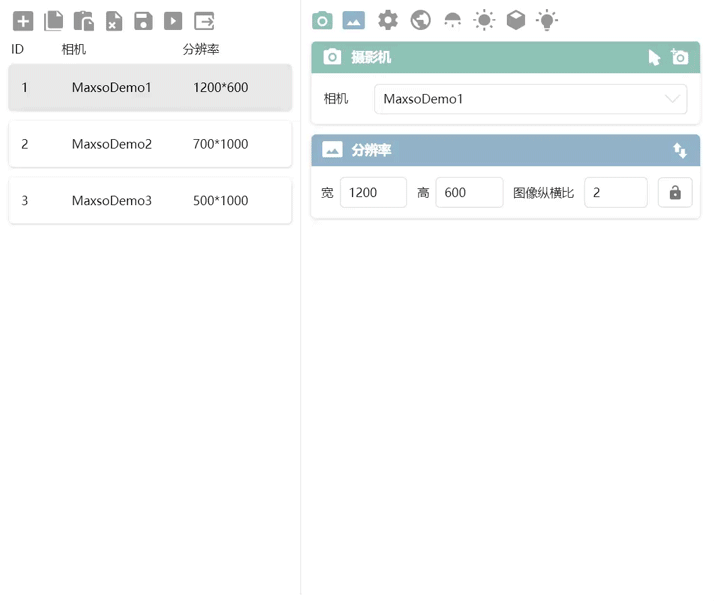Click the paste clipboard icon

tap(84, 21)
